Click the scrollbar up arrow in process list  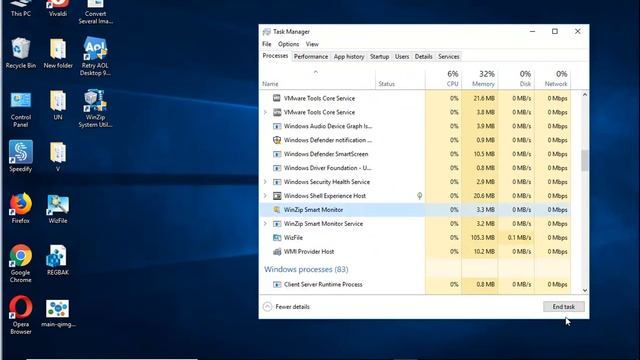pos(584,95)
